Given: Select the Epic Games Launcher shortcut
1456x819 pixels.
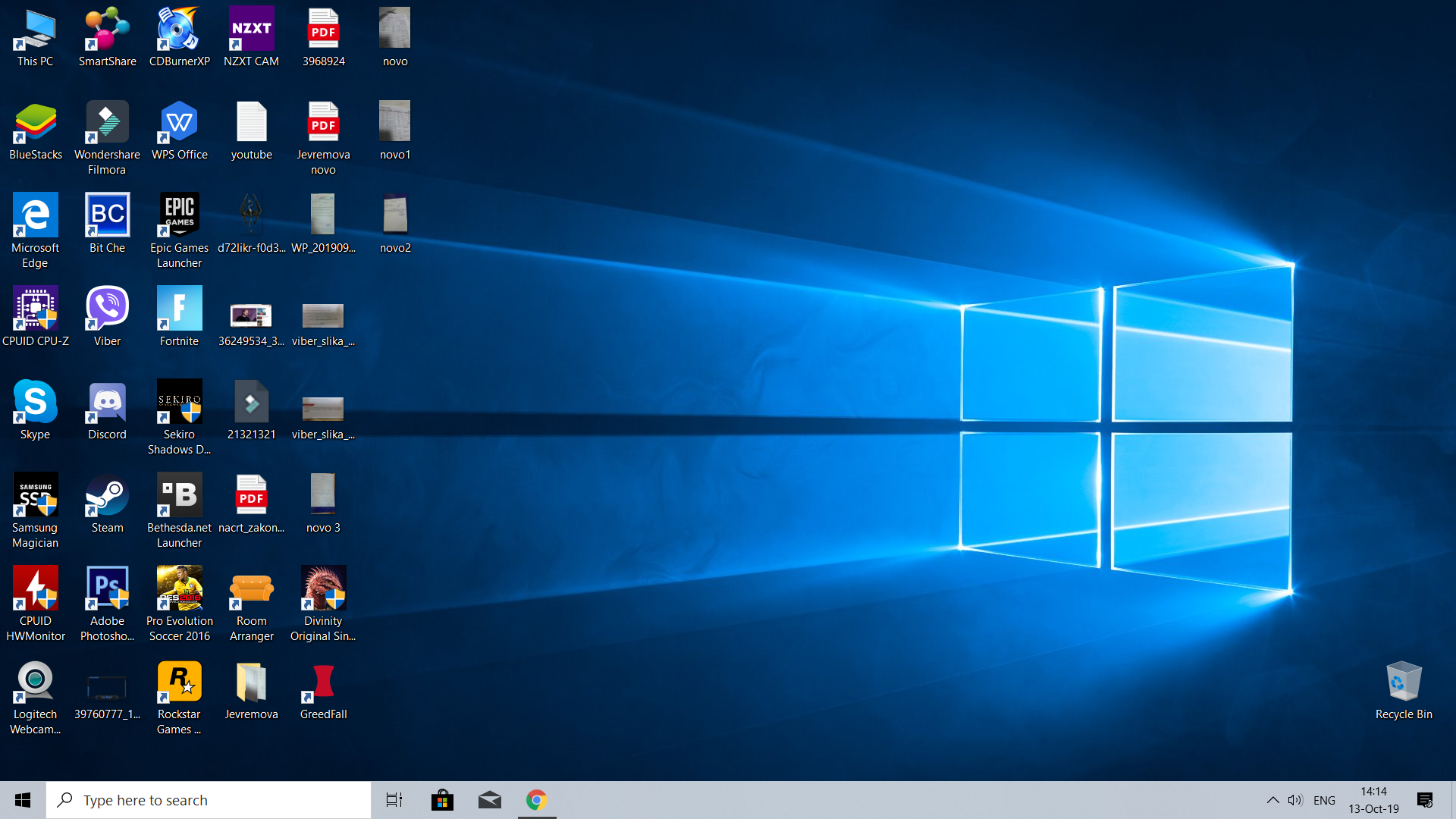Looking at the screenshot, I should coord(179,232).
